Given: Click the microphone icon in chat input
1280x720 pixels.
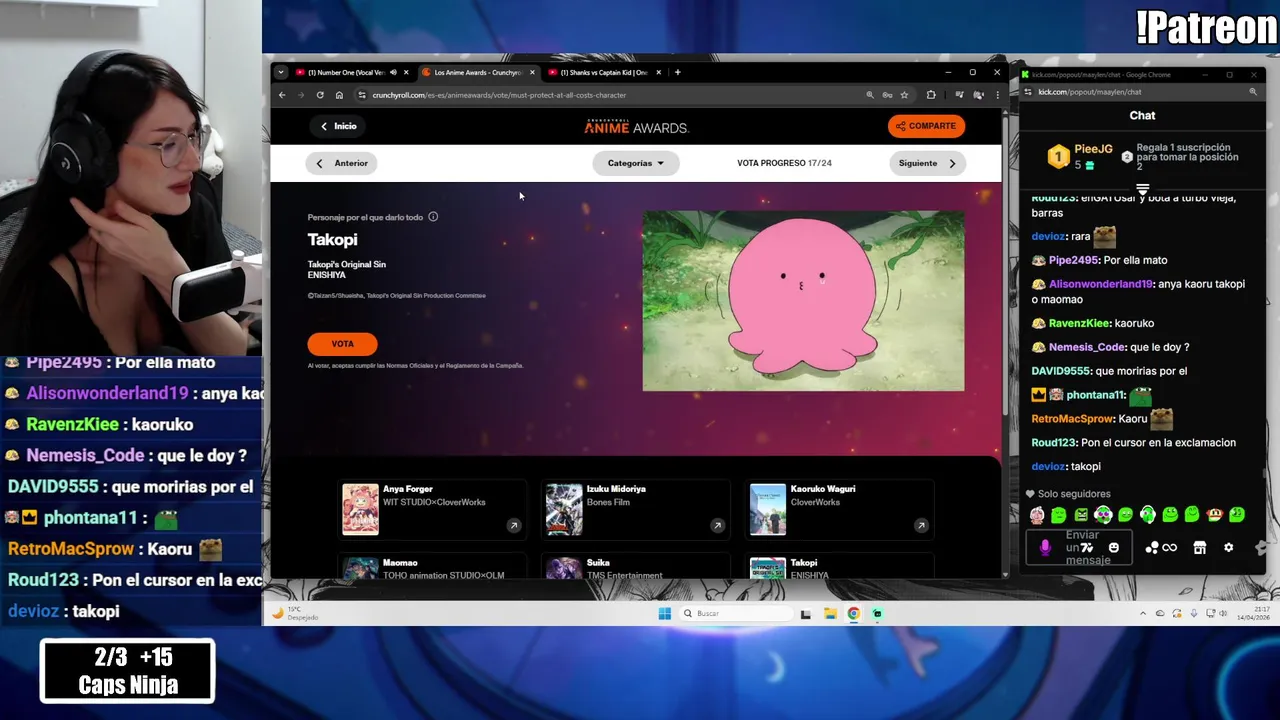Looking at the screenshot, I should (1045, 548).
